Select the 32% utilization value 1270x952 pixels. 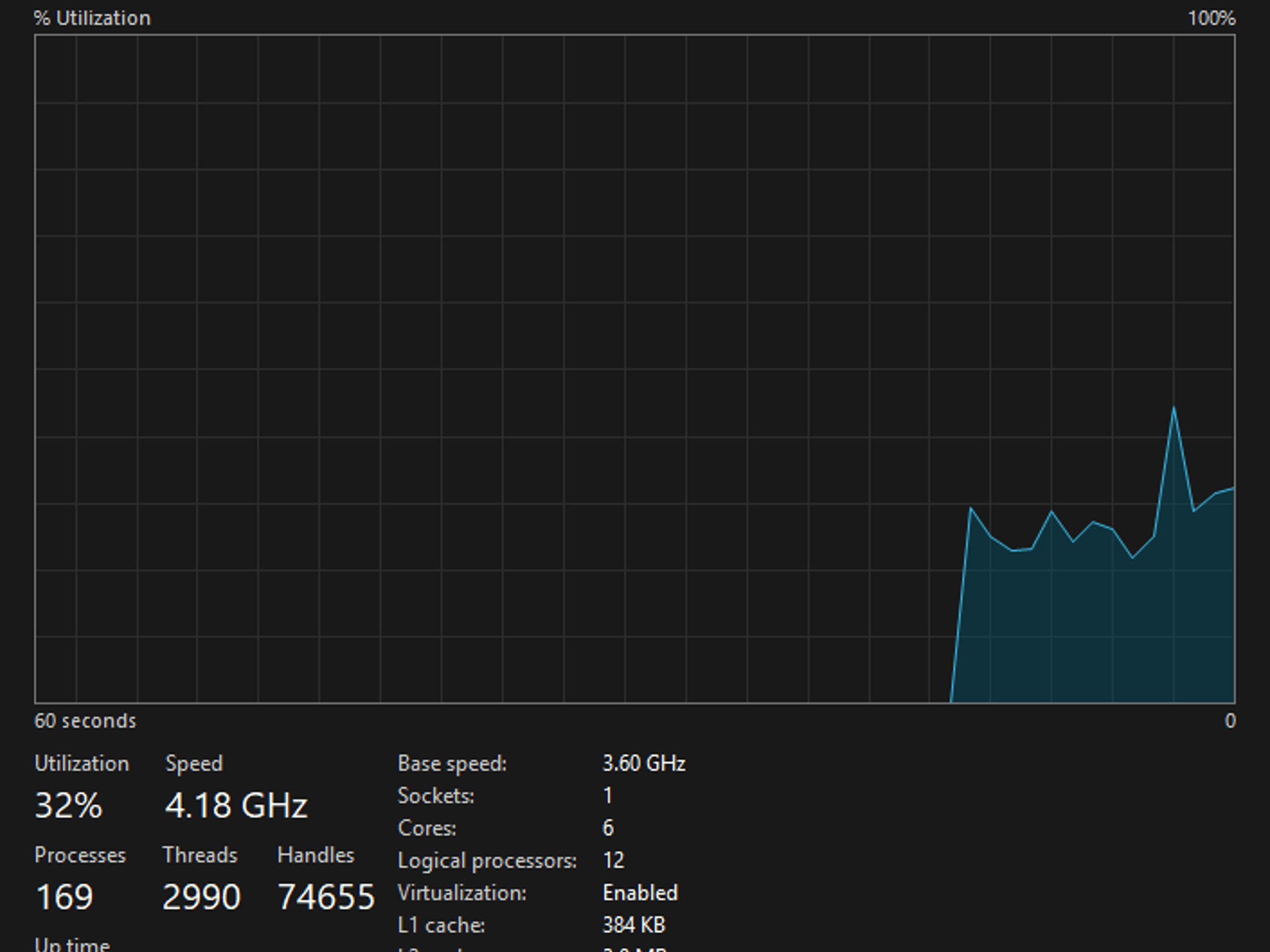click(68, 805)
